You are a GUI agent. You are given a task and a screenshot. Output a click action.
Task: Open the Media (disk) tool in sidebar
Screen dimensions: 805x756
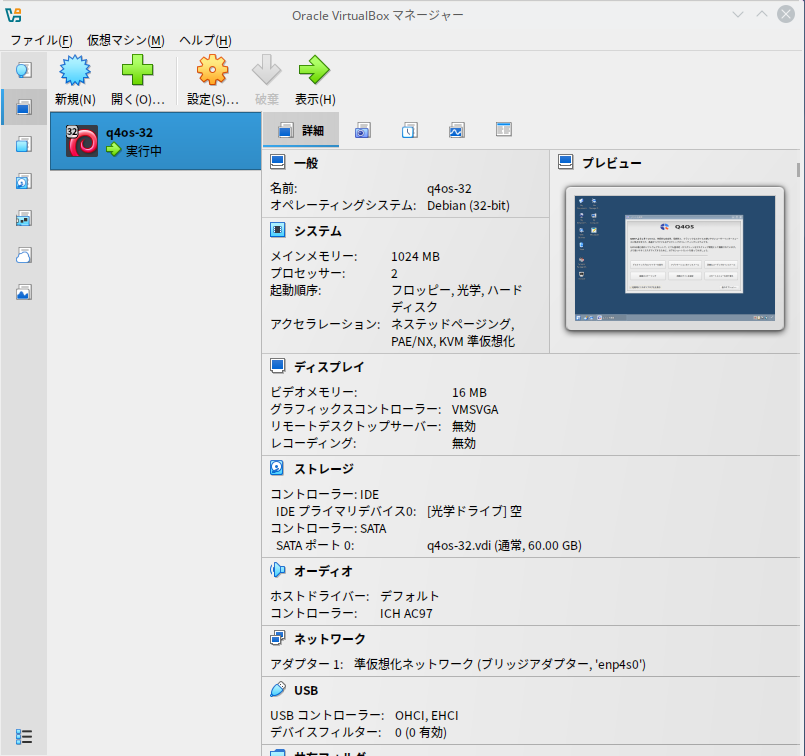pos(24,181)
